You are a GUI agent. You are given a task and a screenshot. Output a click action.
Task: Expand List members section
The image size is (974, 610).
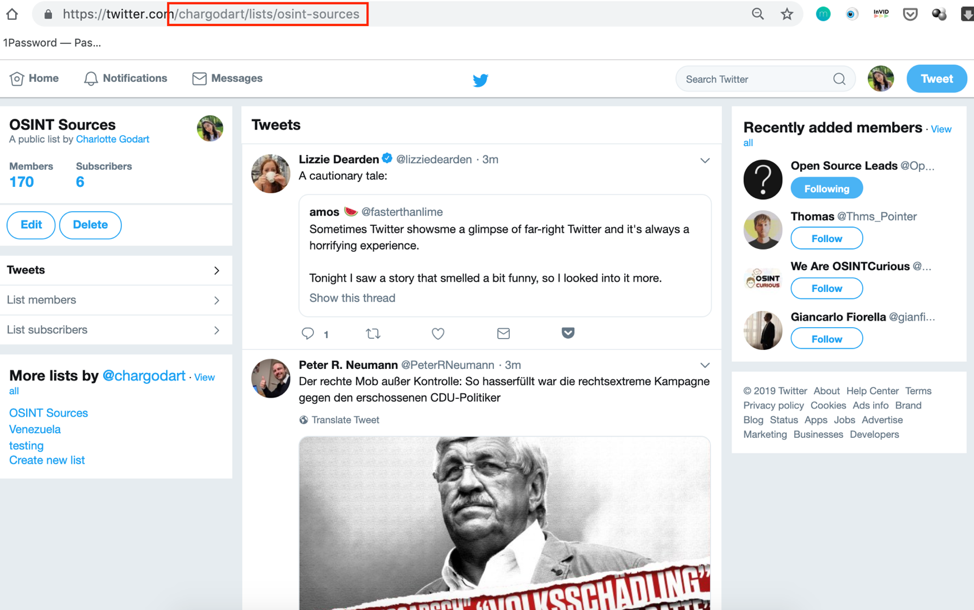coord(116,300)
